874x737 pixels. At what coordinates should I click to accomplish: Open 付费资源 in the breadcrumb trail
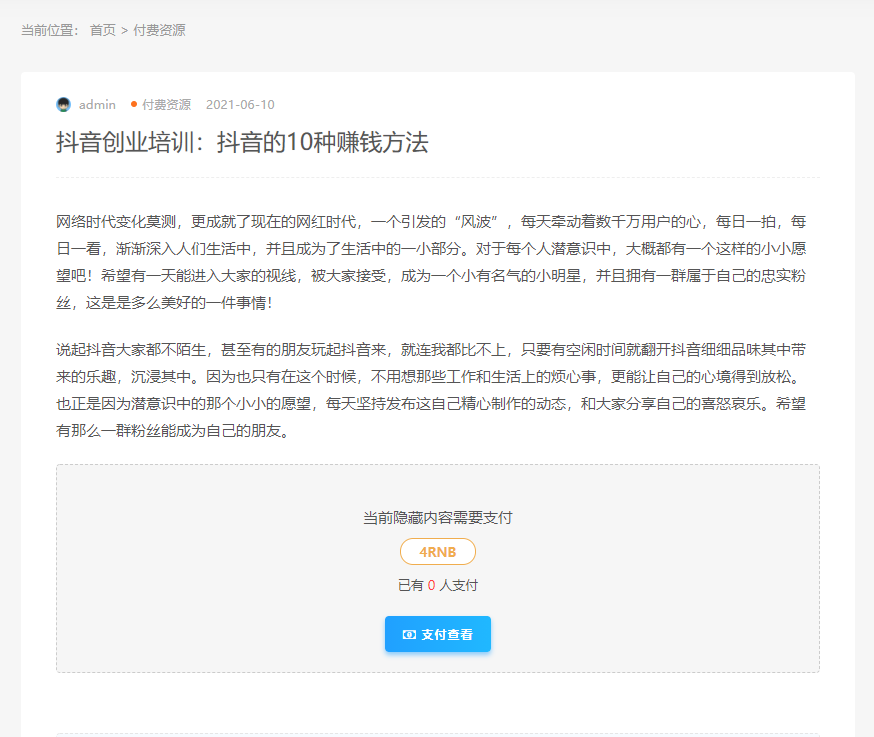[x=159, y=30]
